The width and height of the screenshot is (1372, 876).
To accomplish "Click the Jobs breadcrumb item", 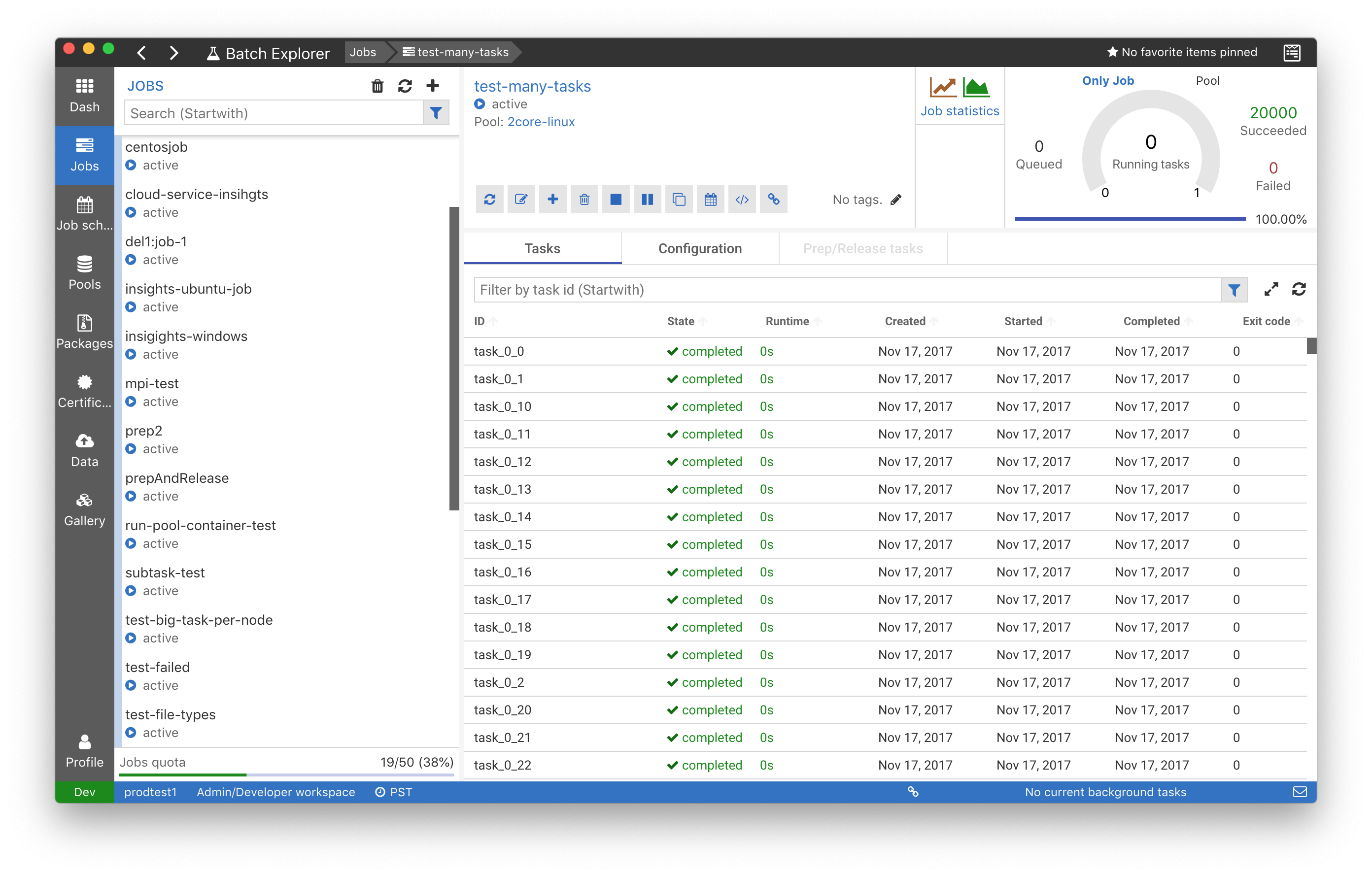I will 363,52.
